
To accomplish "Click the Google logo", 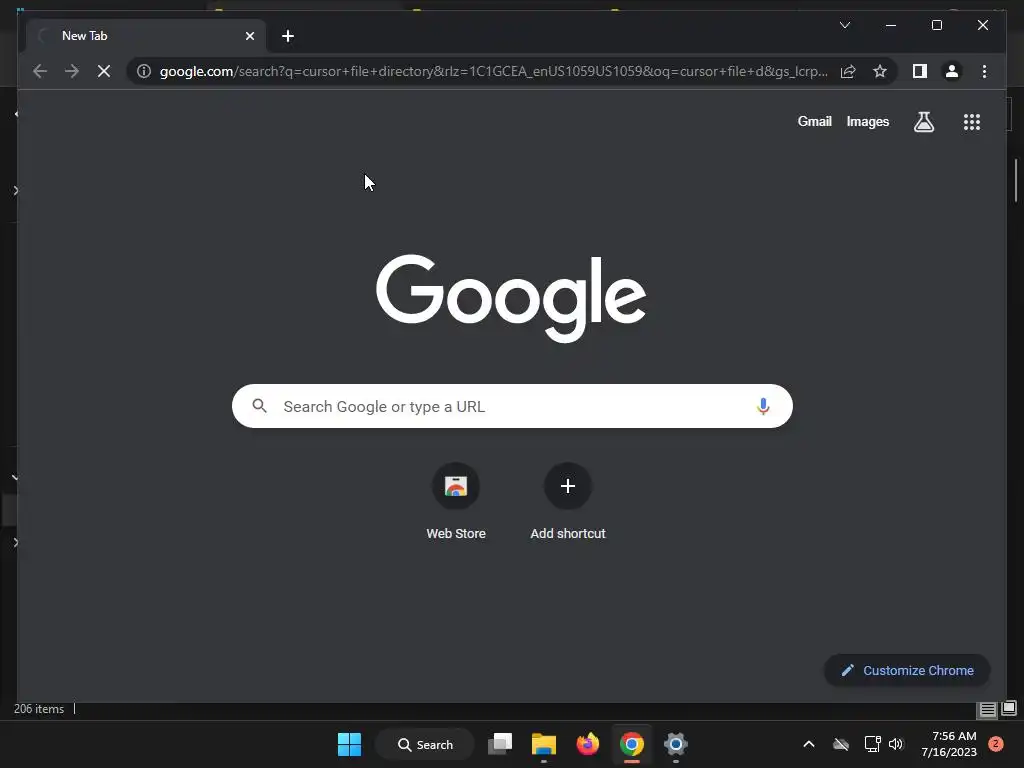I will tap(511, 298).
